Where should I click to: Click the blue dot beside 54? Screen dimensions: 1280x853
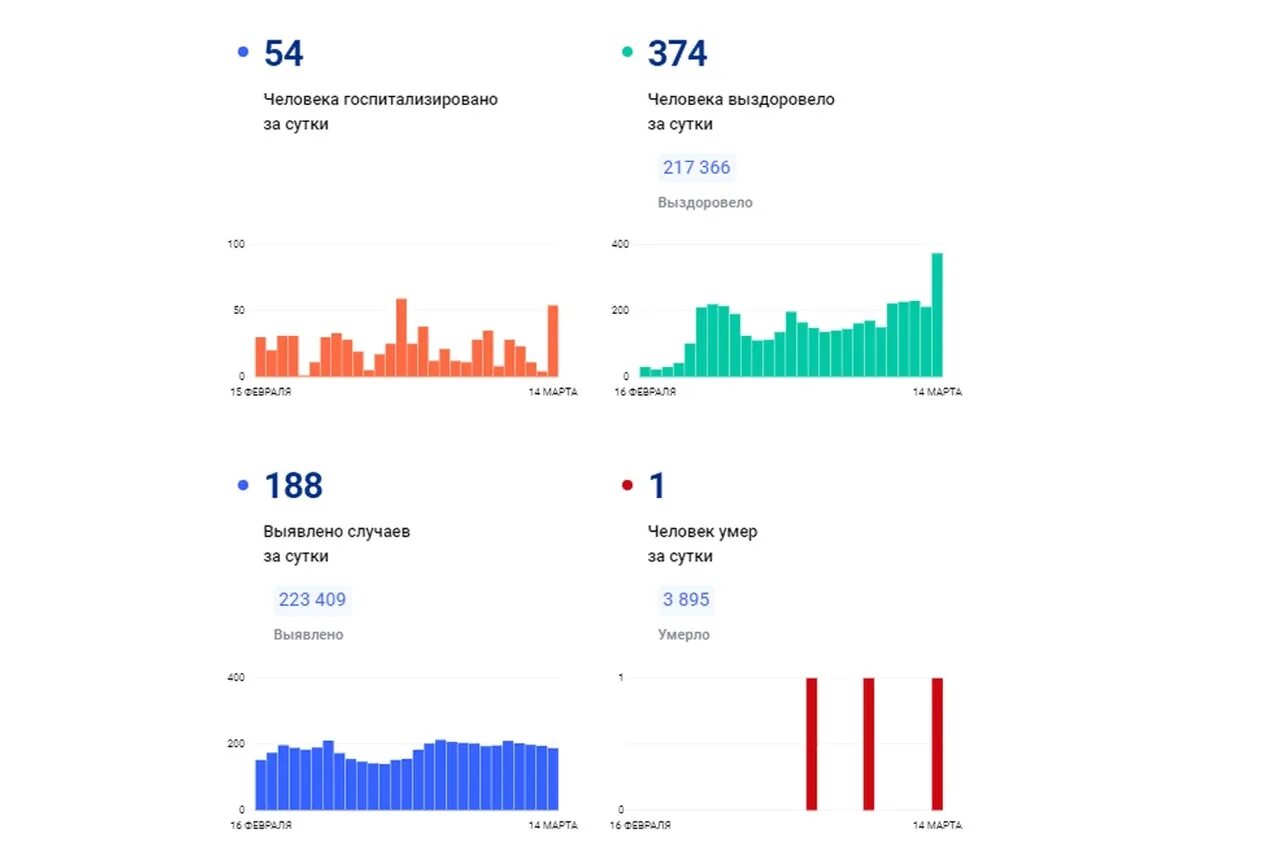click(x=243, y=52)
